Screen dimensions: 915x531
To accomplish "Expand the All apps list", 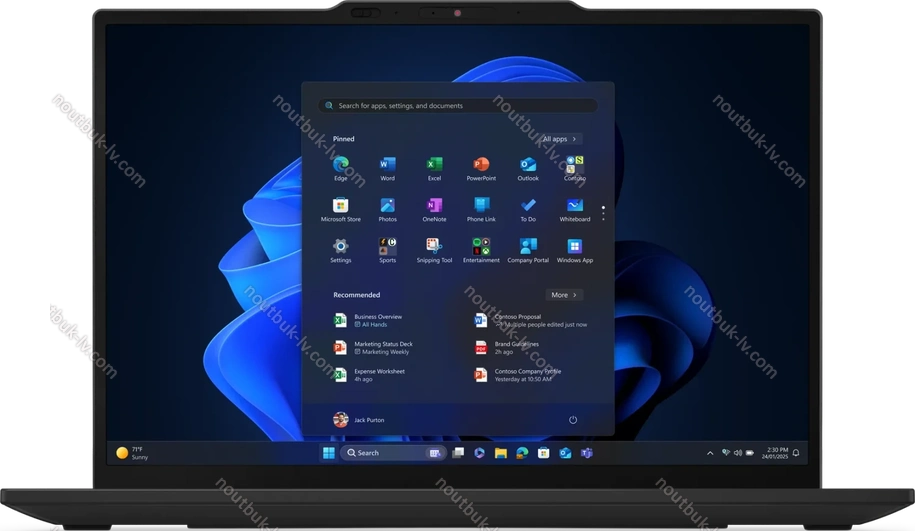I will pyautogui.click(x=561, y=139).
